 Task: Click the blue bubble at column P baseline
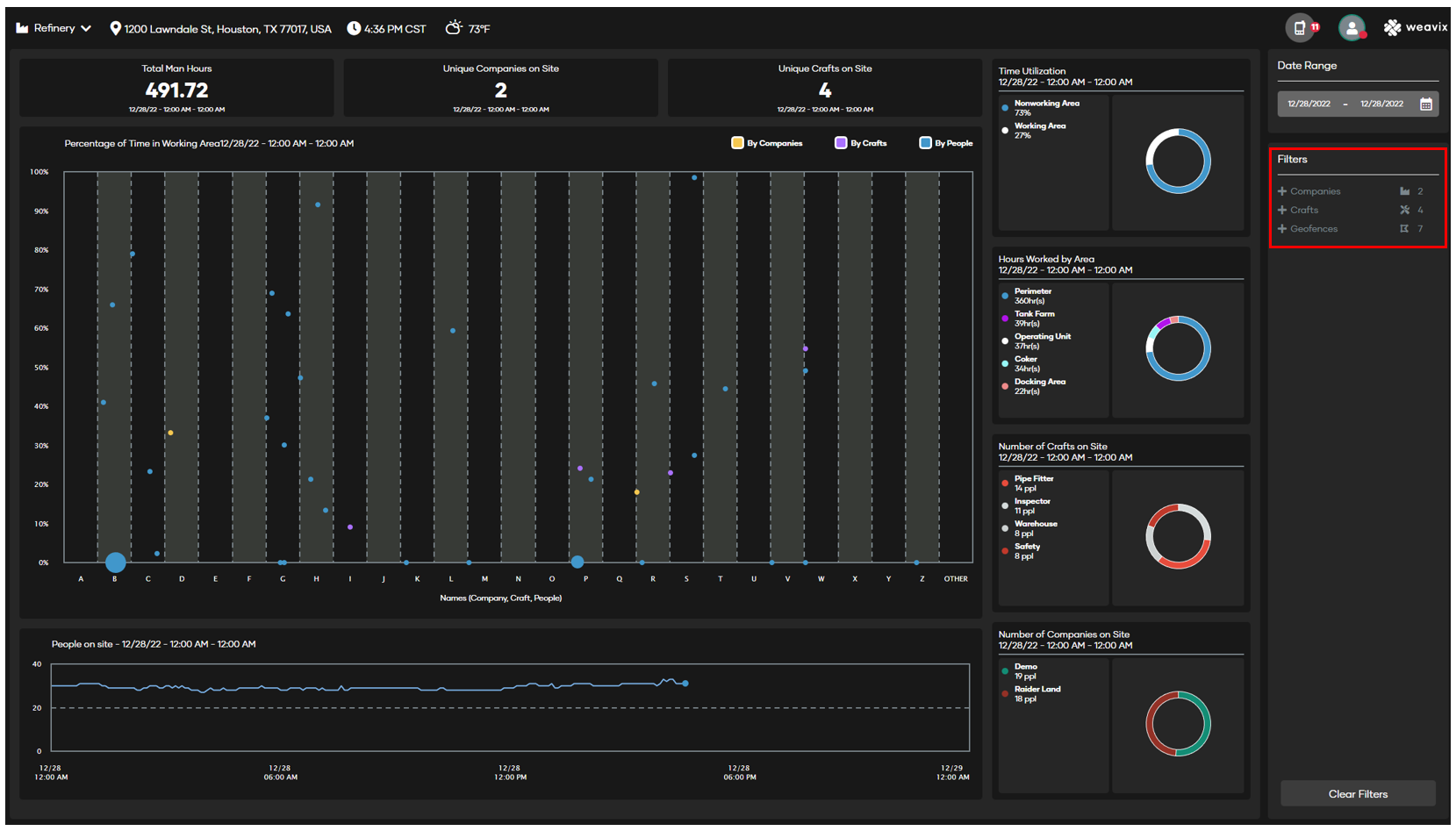pyautogui.click(x=577, y=562)
